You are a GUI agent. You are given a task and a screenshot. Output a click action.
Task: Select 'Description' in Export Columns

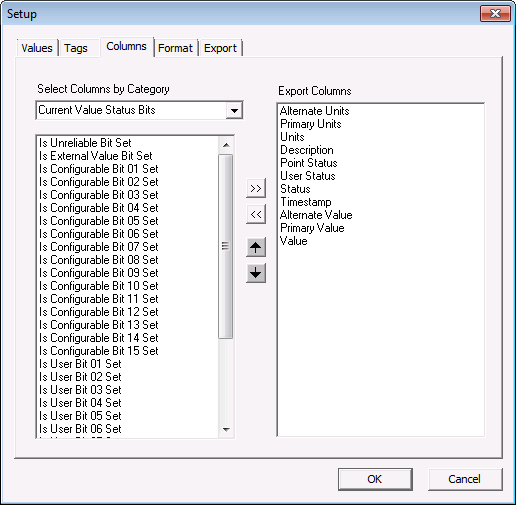coord(307,150)
